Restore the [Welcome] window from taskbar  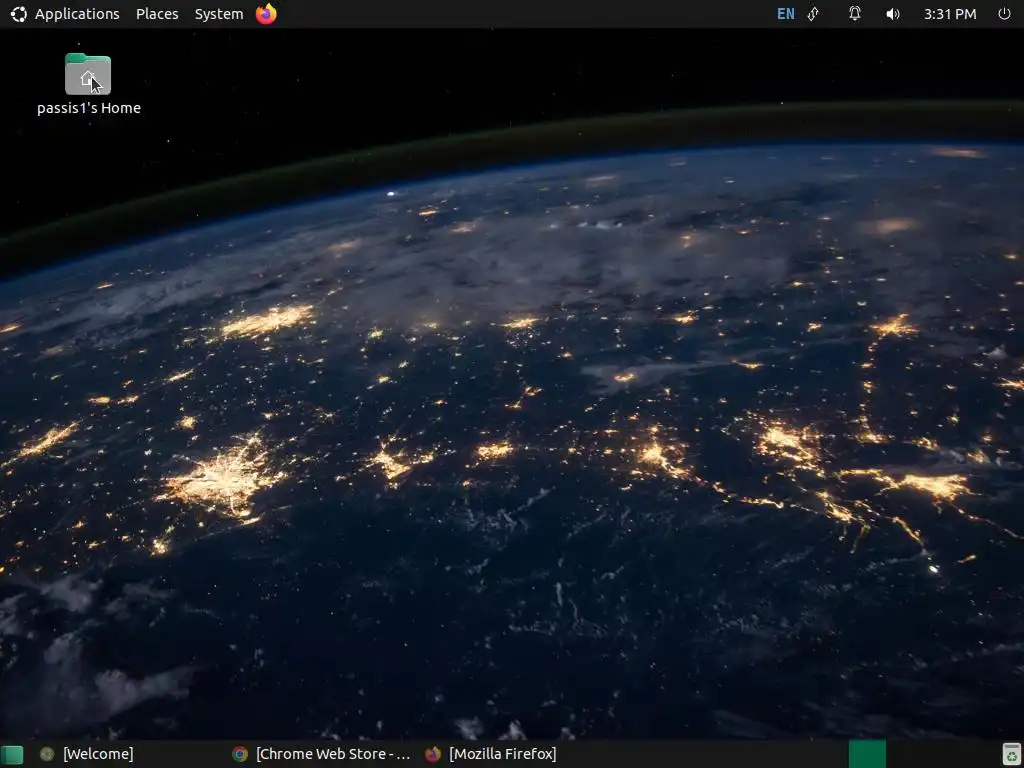coord(87,754)
